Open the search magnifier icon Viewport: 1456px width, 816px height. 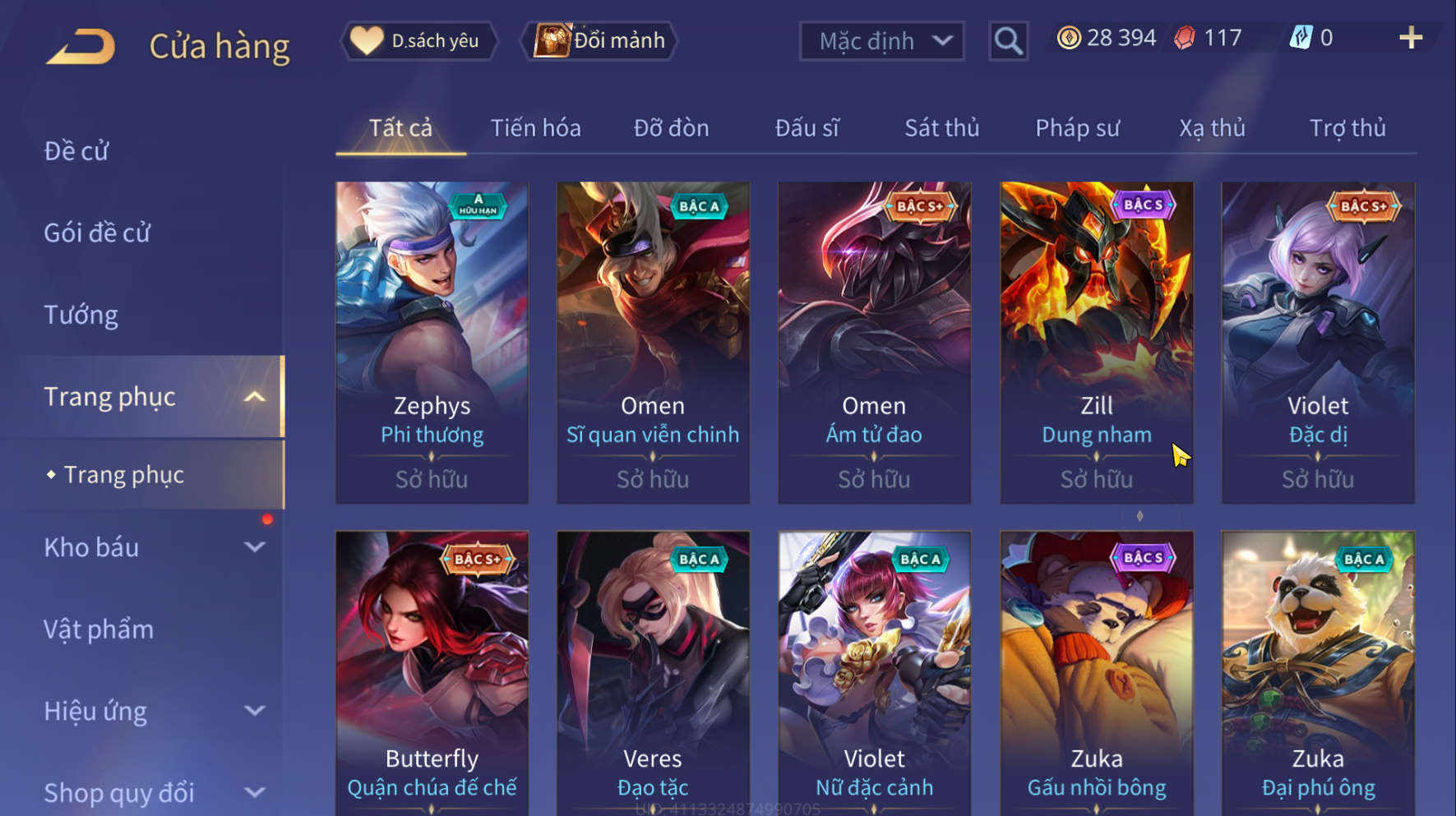click(1008, 40)
